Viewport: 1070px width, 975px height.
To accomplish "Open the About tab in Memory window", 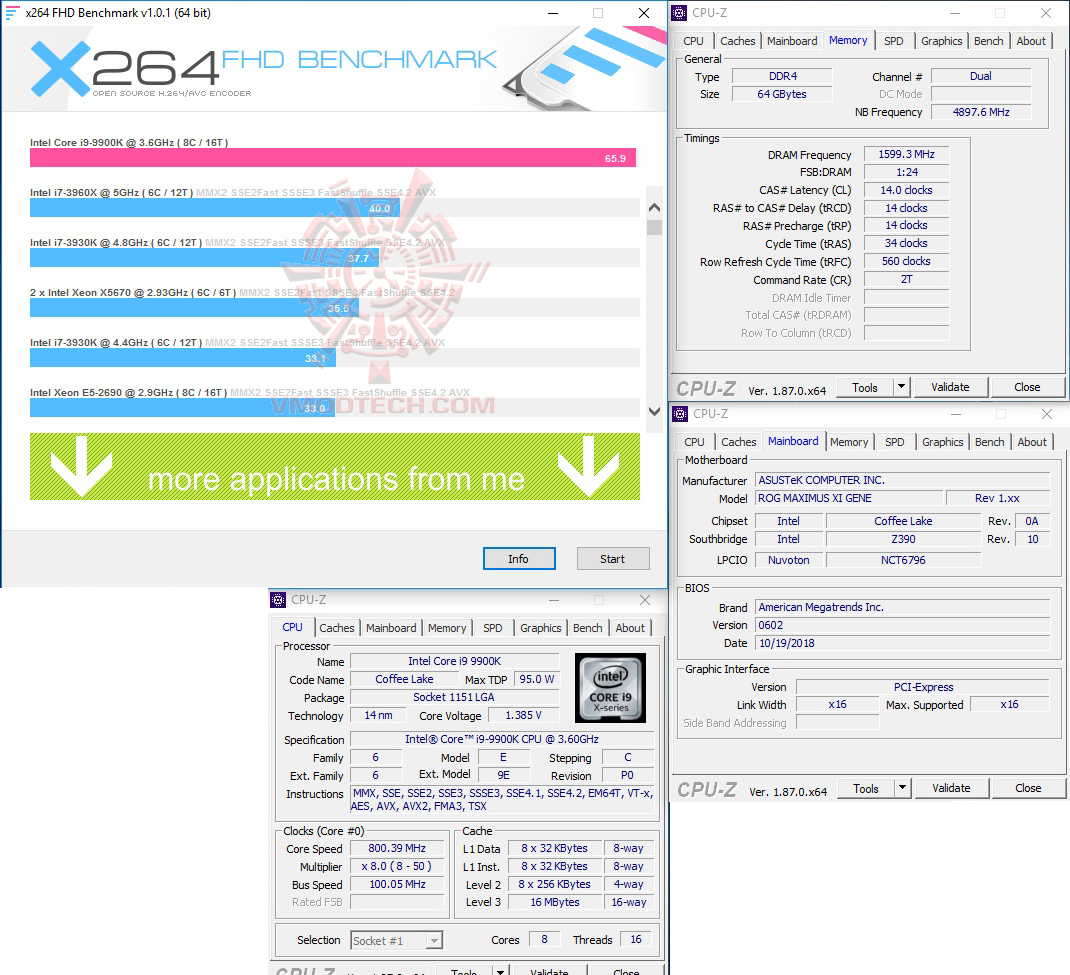I will click(x=1031, y=41).
